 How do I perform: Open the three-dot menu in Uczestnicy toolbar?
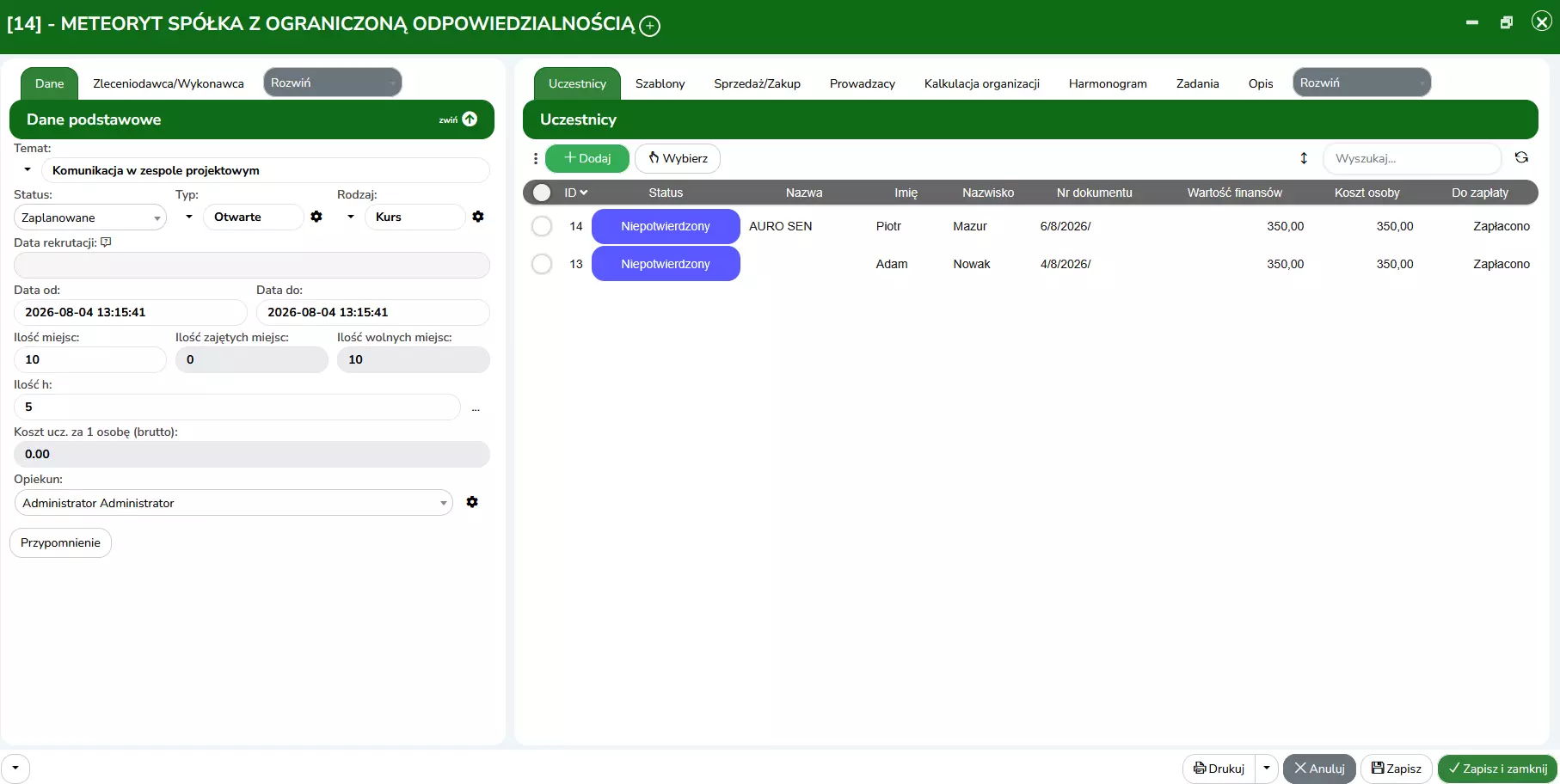535,158
